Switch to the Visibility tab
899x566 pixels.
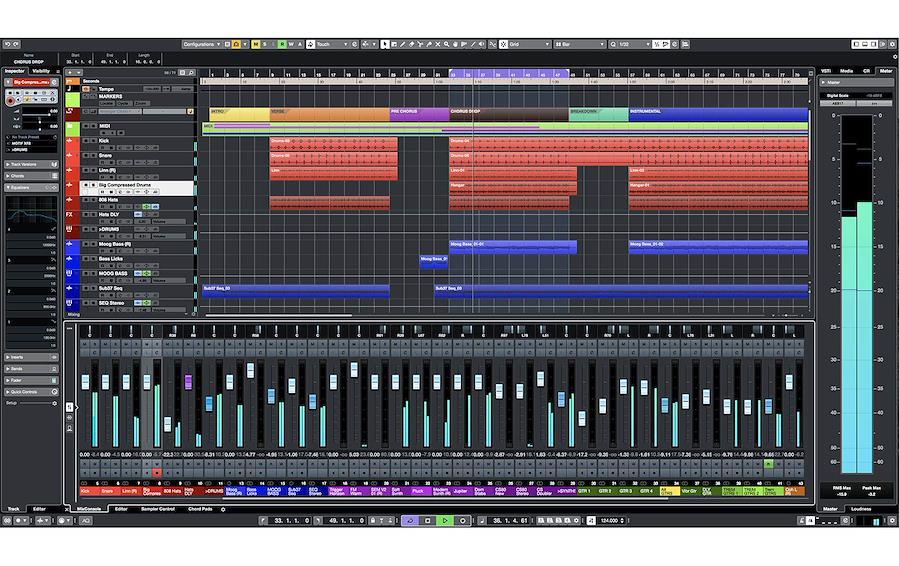point(41,71)
